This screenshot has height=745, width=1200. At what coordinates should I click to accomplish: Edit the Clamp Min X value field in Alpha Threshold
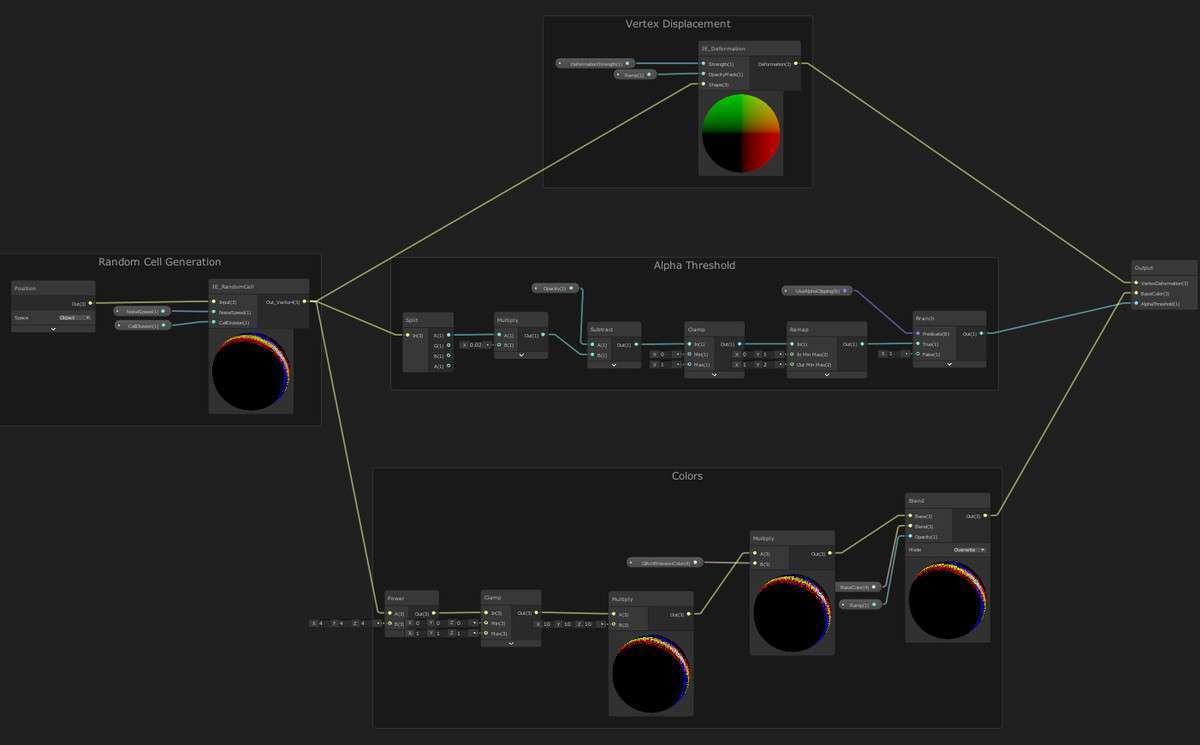pos(666,354)
